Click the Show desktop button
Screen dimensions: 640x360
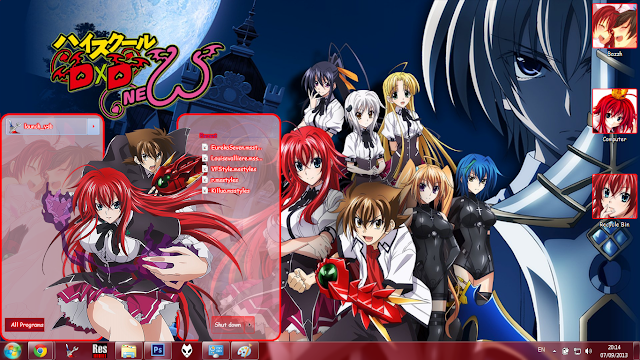[636, 351]
